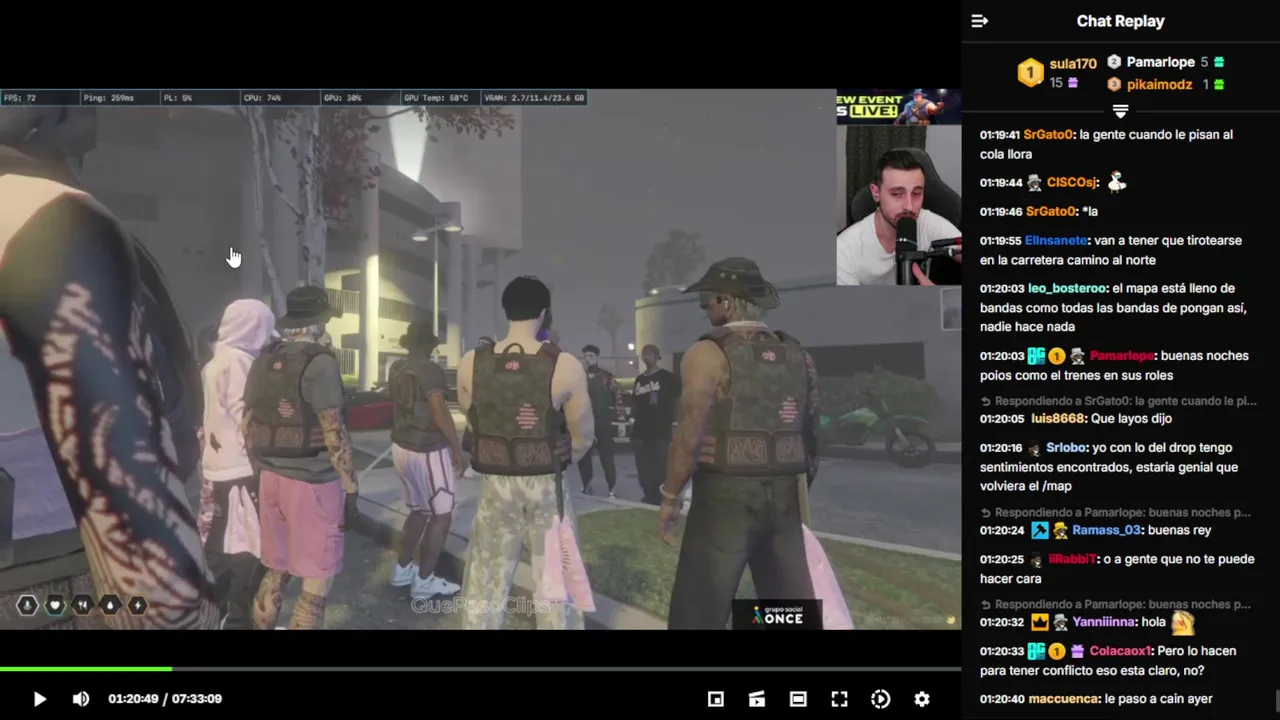The image size is (1280, 720).
Task: Click the in-game lightning stamina HUD icon
Action: pyautogui.click(x=137, y=605)
